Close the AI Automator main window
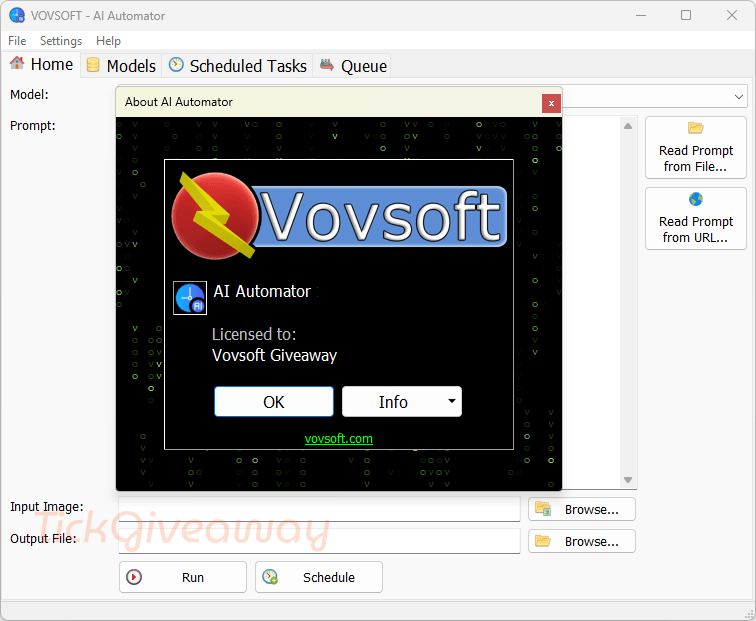 pyautogui.click(x=731, y=15)
